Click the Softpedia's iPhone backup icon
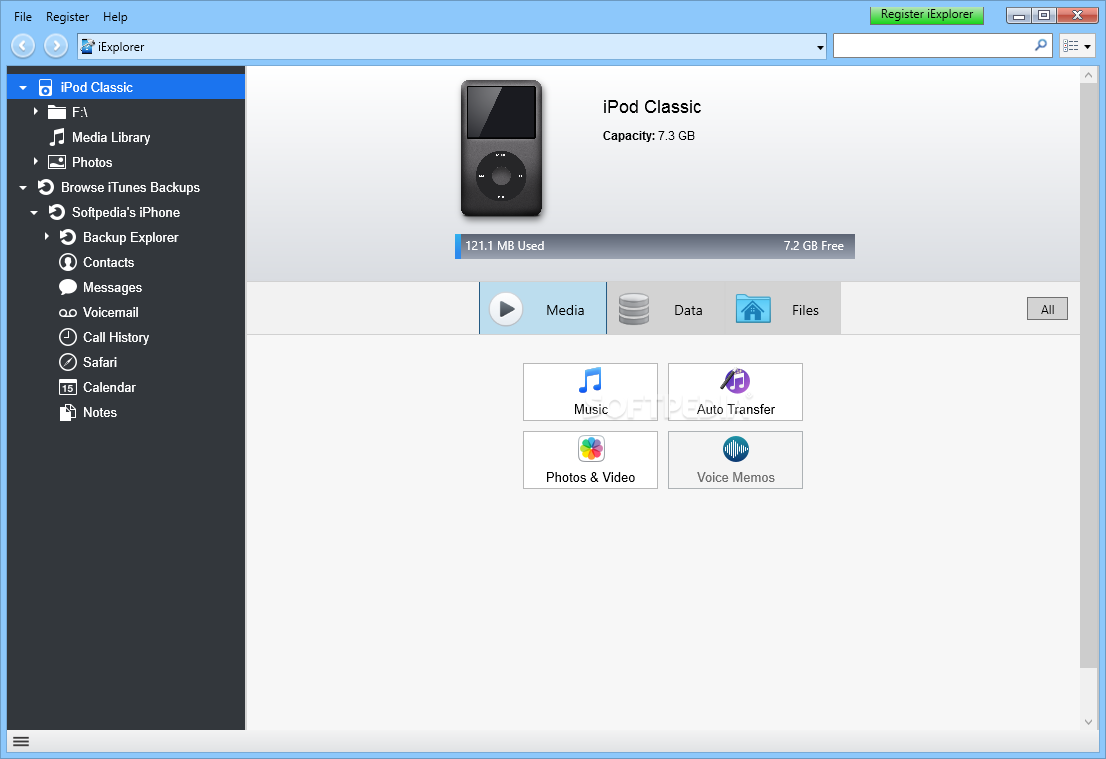1106x759 pixels. tap(56, 212)
